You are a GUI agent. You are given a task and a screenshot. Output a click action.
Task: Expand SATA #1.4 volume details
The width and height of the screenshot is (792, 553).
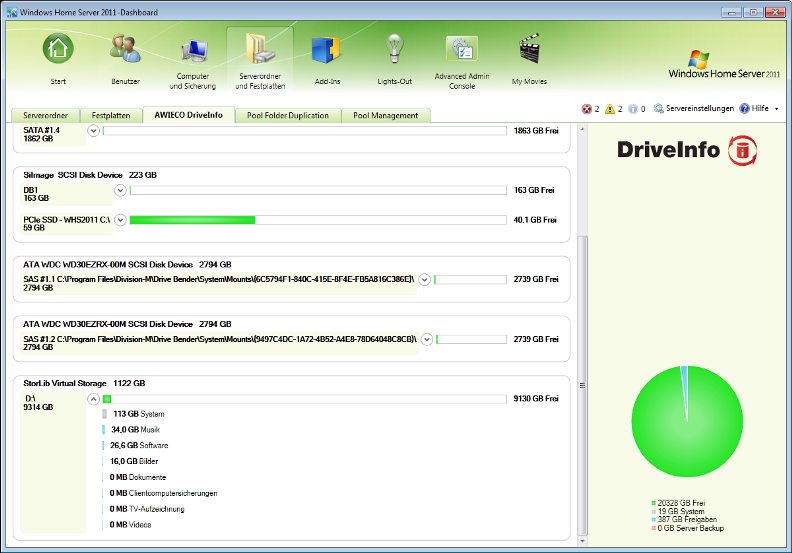click(x=93, y=131)
